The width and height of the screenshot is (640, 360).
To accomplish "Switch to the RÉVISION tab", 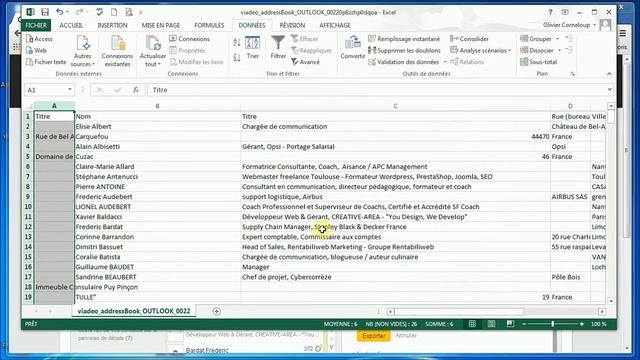I will pos(292,25).
